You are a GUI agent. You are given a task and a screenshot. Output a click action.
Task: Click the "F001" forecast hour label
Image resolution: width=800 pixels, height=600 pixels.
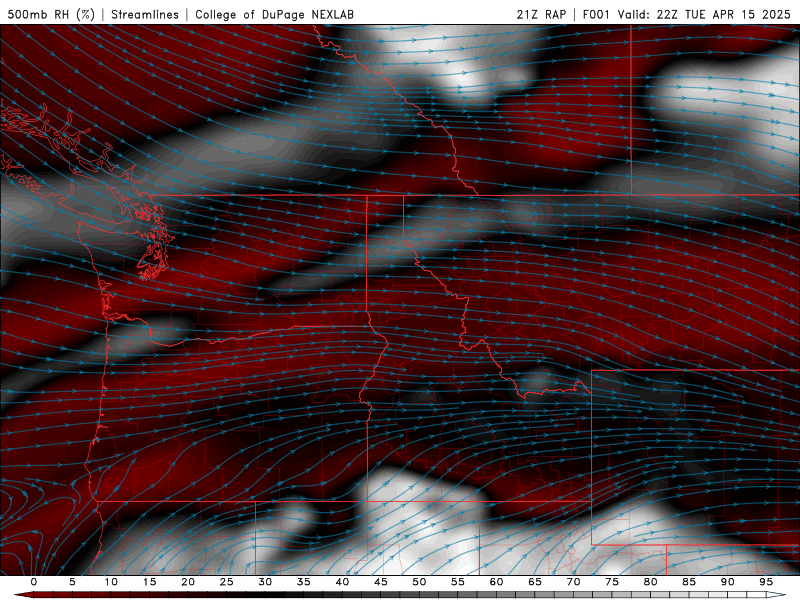596,14
